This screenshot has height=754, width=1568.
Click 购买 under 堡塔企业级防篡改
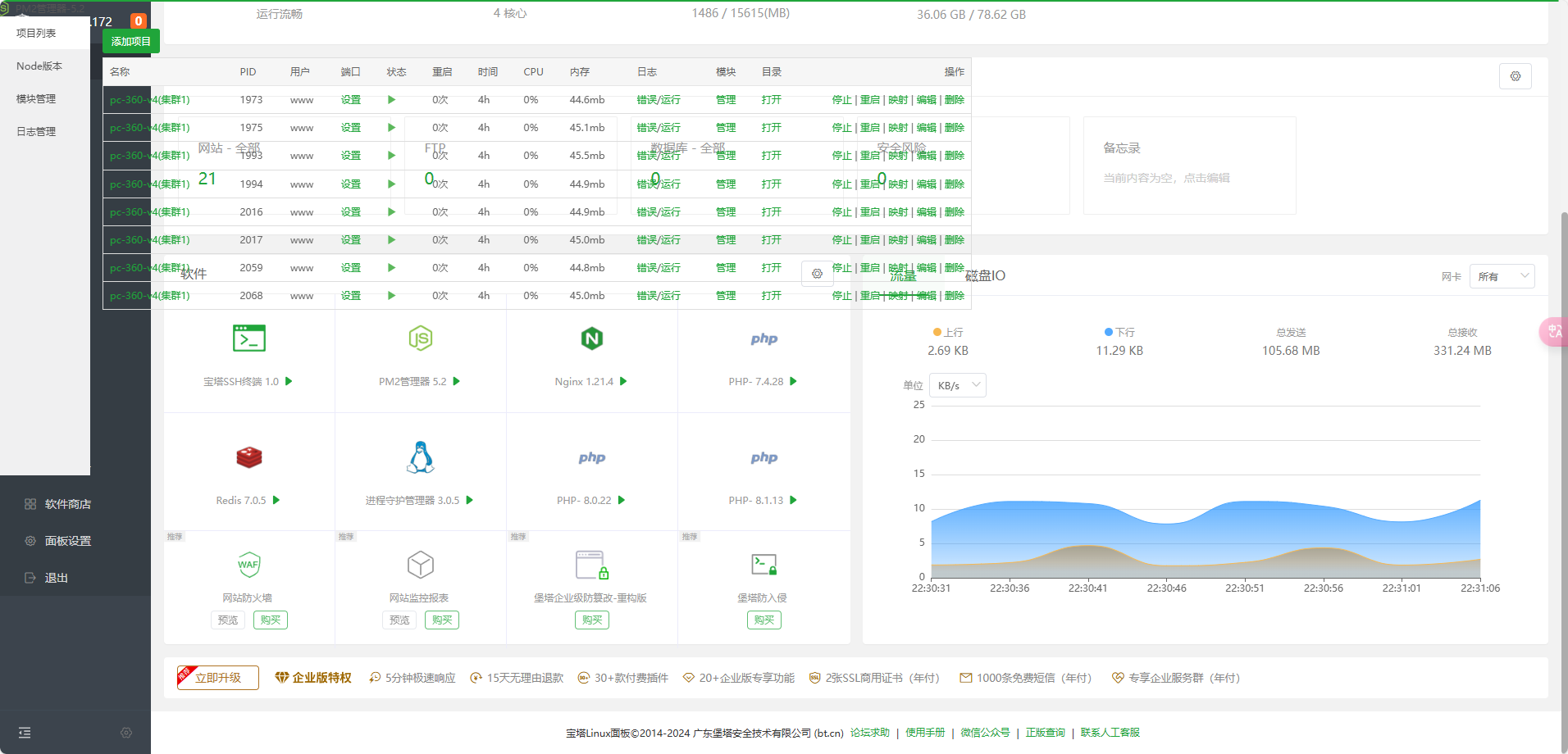(x=592, y=620)
